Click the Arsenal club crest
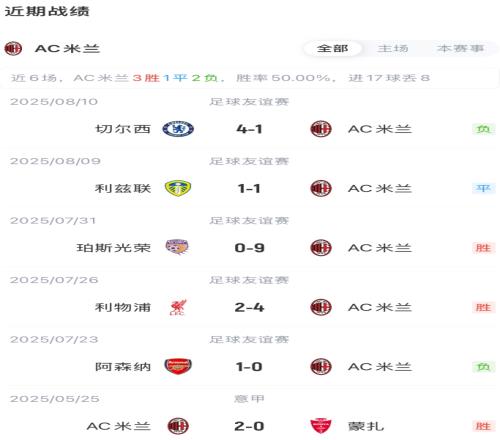 [178, 367]
